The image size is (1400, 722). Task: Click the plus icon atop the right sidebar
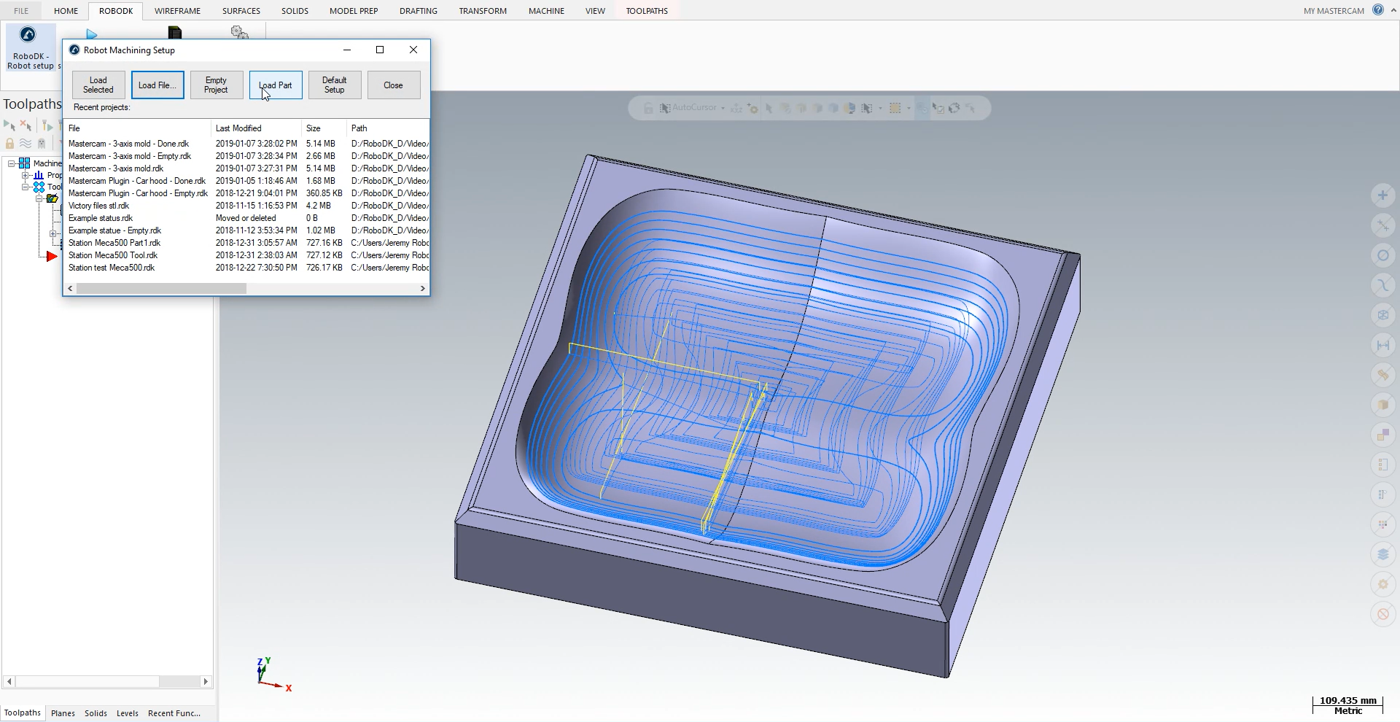point(1383,195)
